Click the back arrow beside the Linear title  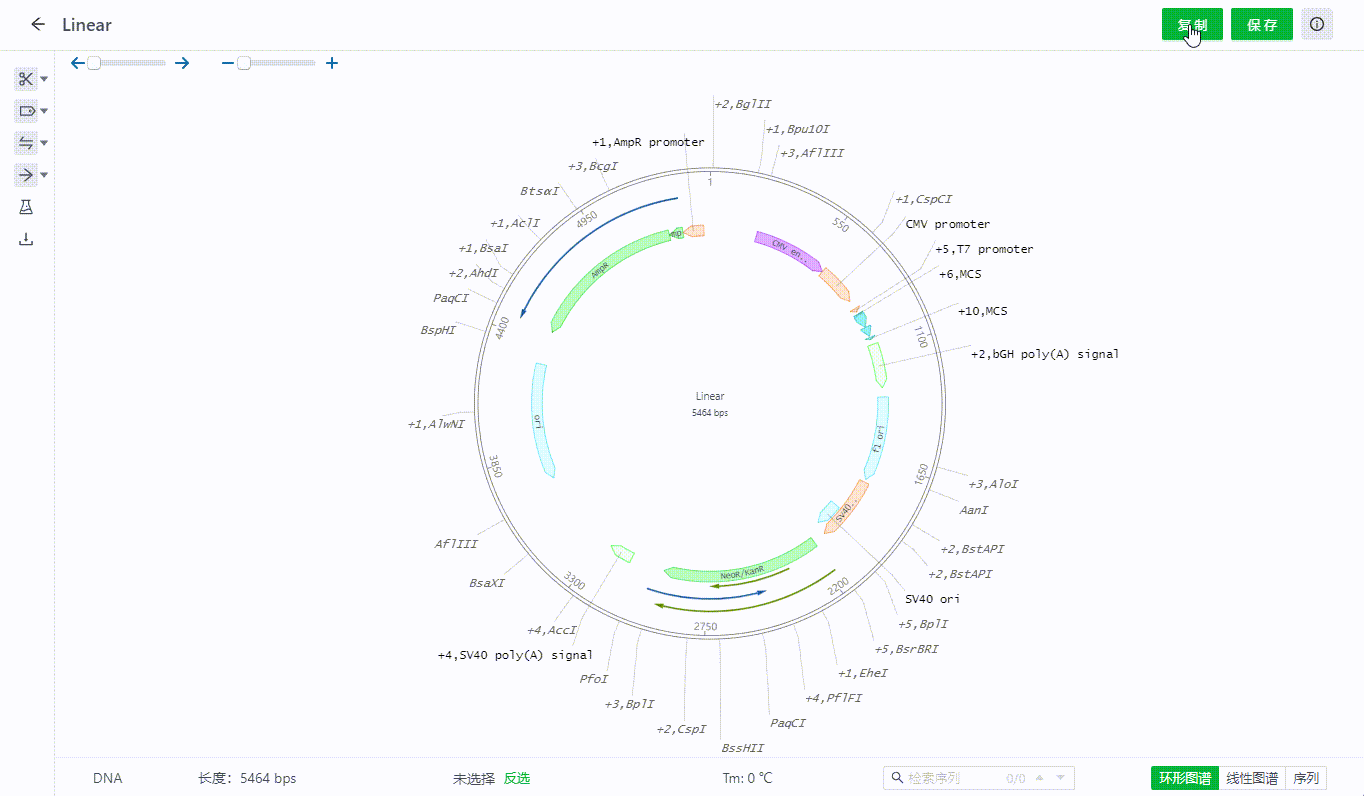click(38, 24)
